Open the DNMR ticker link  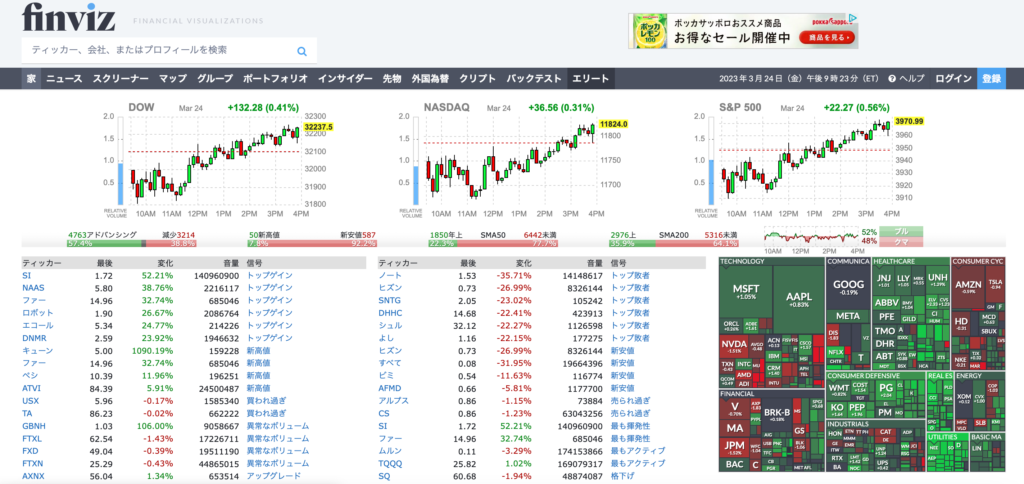coord(35,338)
